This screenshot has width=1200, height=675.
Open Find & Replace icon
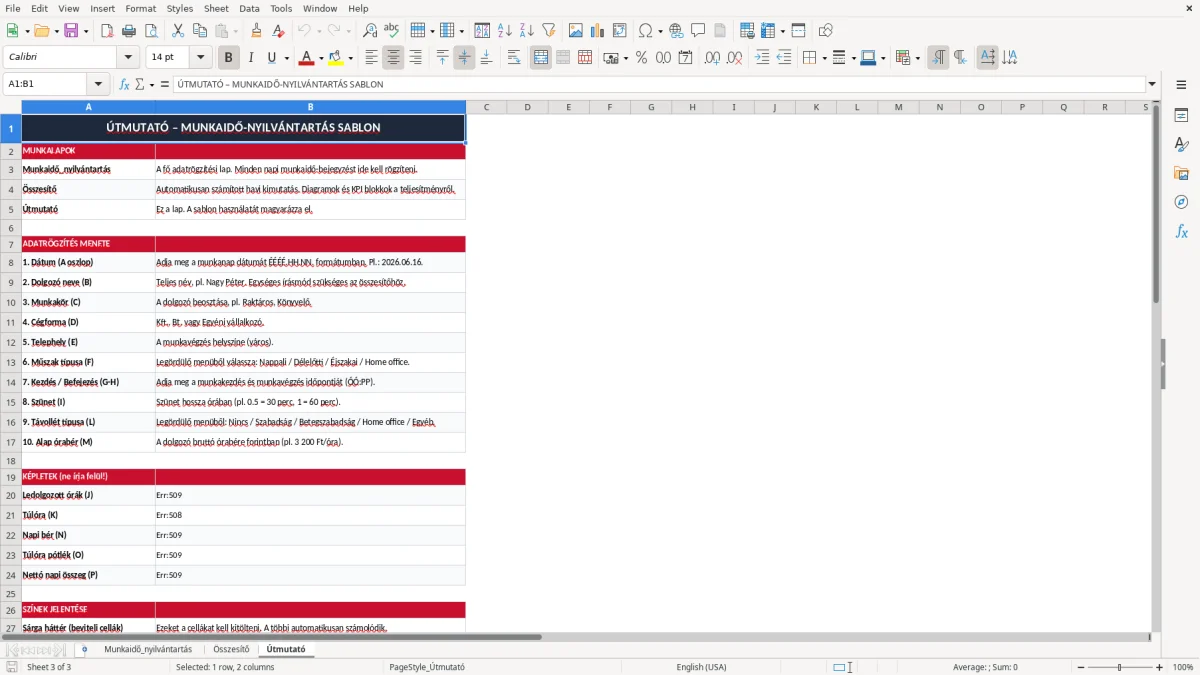click(x=370, y=31)
